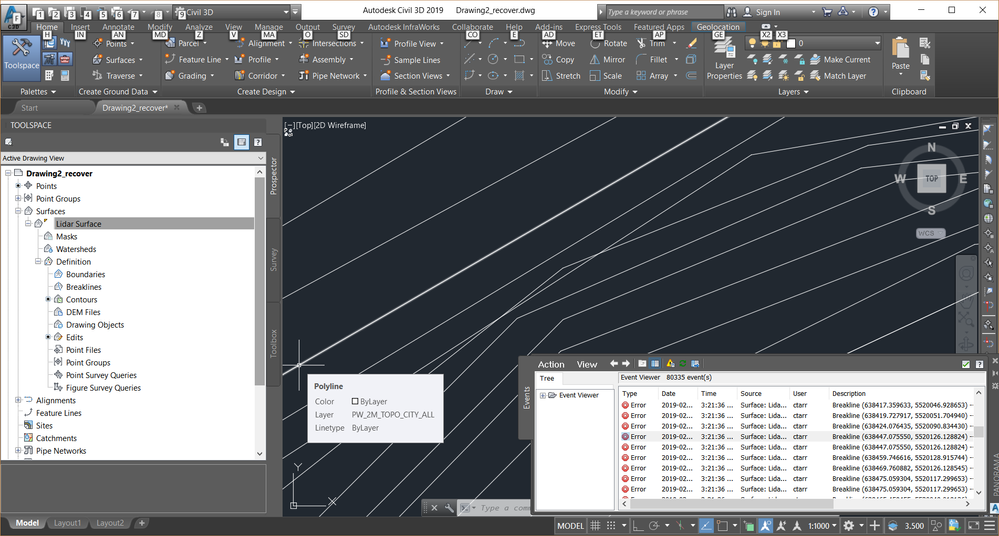Click the Clean Screen status bar icon

click(x=974, y=526)
